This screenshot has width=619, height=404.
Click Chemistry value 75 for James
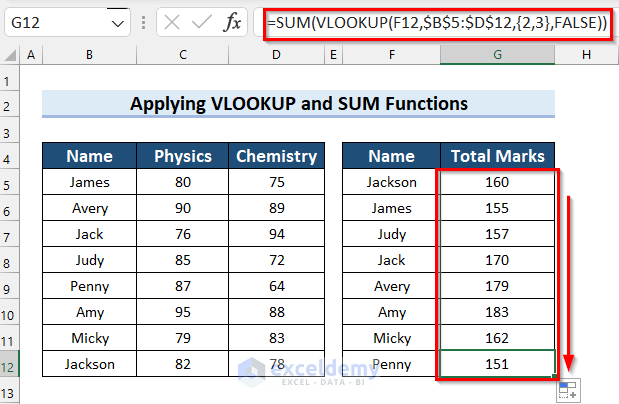point(276,182)
